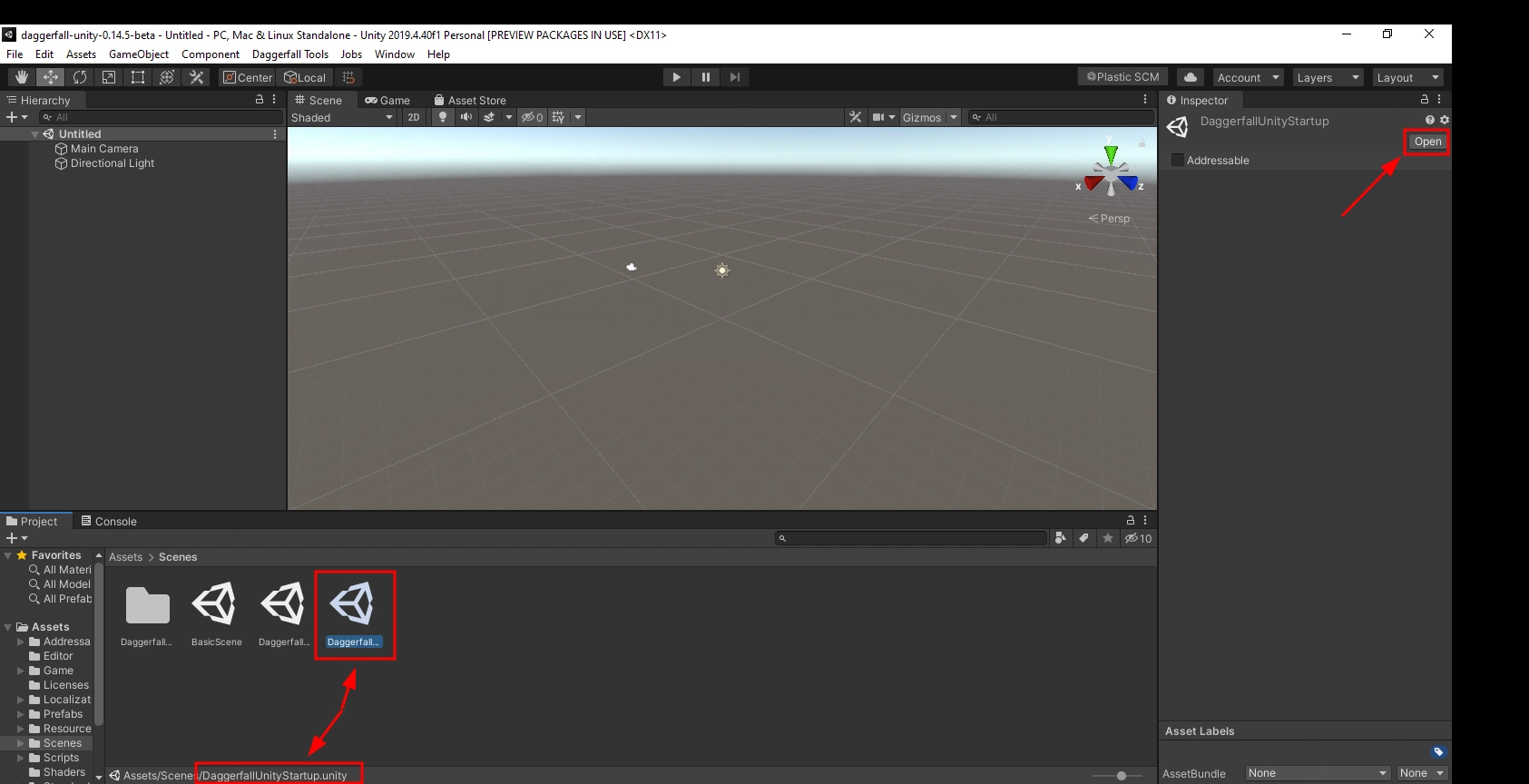Open the Shaded draw mode dropdown
The image size is (1529, 784).
click(342, 117)
